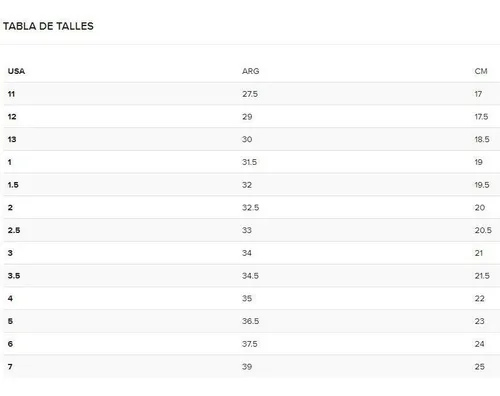Screen dimensions: 500x396
Task: Click the 22 CM value
Action: coord(480,299)
